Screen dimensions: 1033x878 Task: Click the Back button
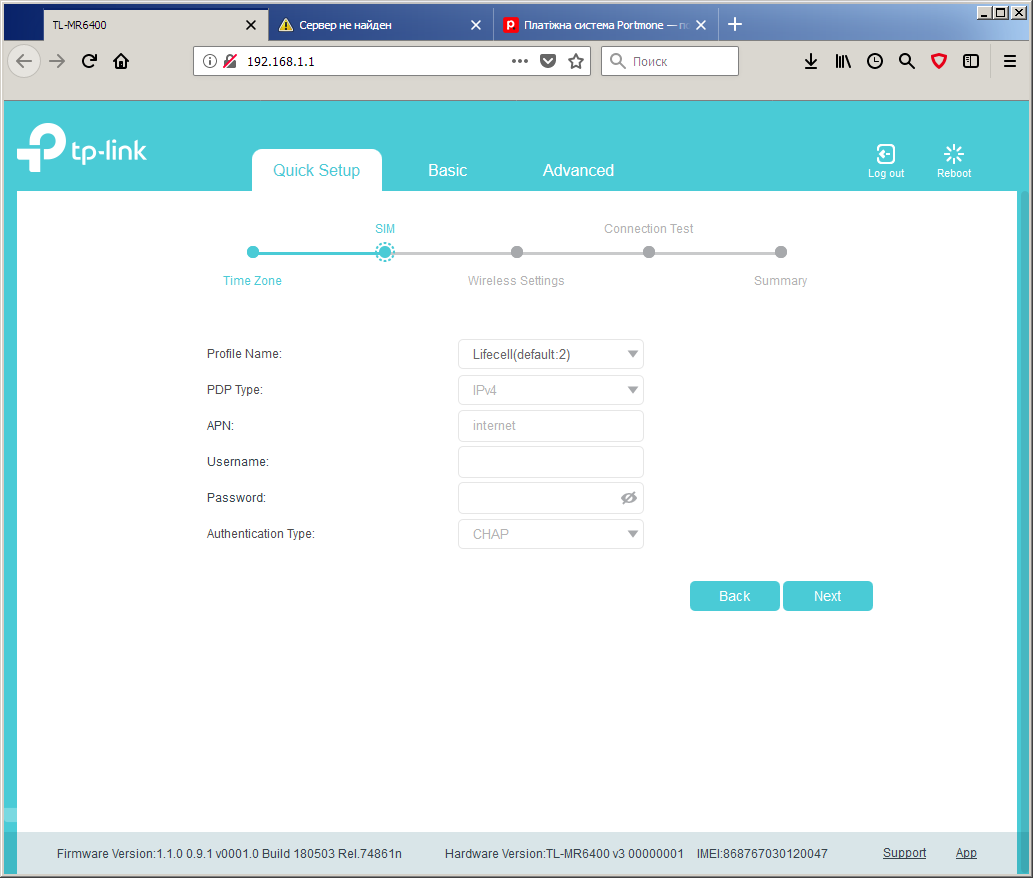tap(735, 596)
